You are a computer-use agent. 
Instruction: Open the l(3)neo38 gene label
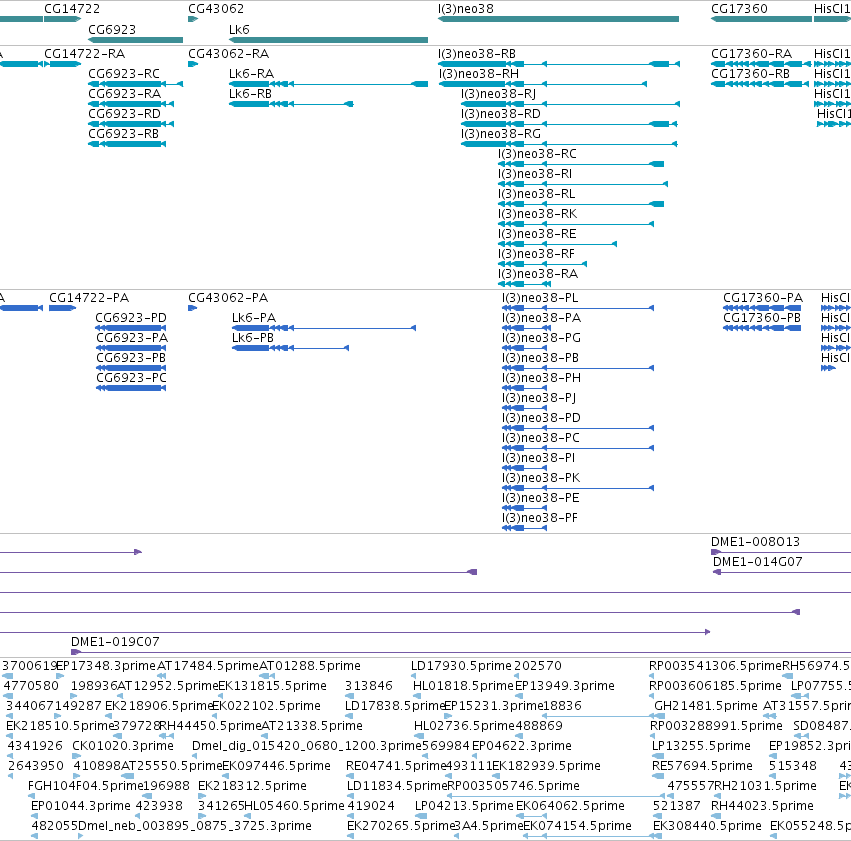pyautogui.click(x=466, y=9)
